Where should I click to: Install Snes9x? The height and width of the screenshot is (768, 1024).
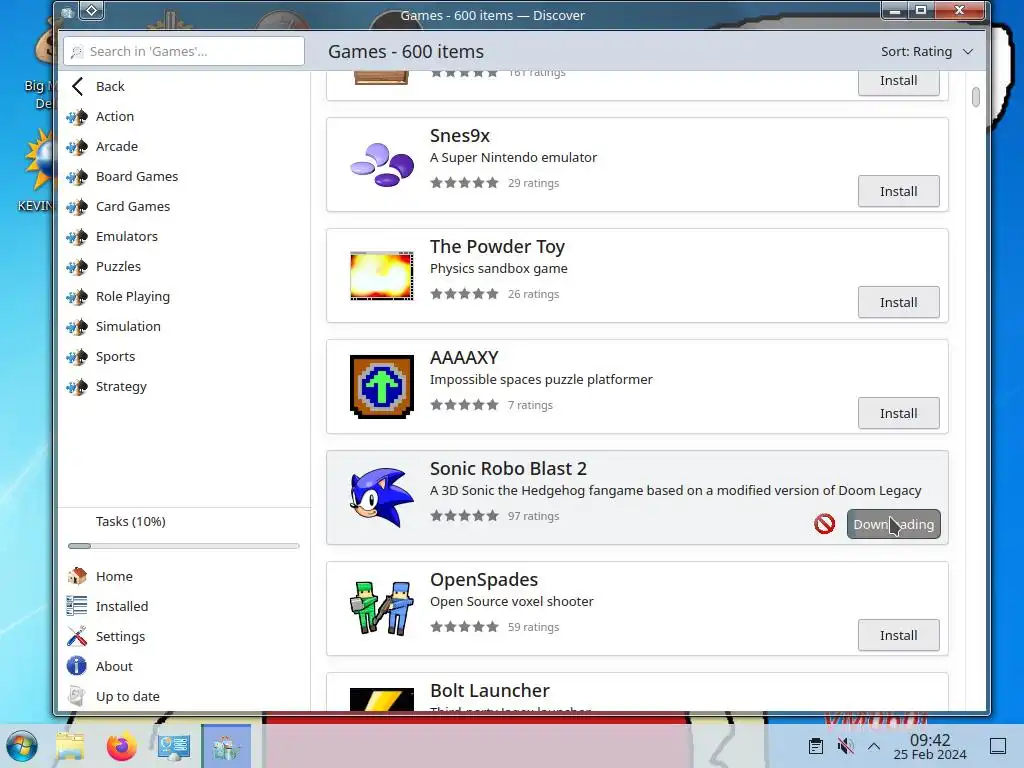coord(899,191)
